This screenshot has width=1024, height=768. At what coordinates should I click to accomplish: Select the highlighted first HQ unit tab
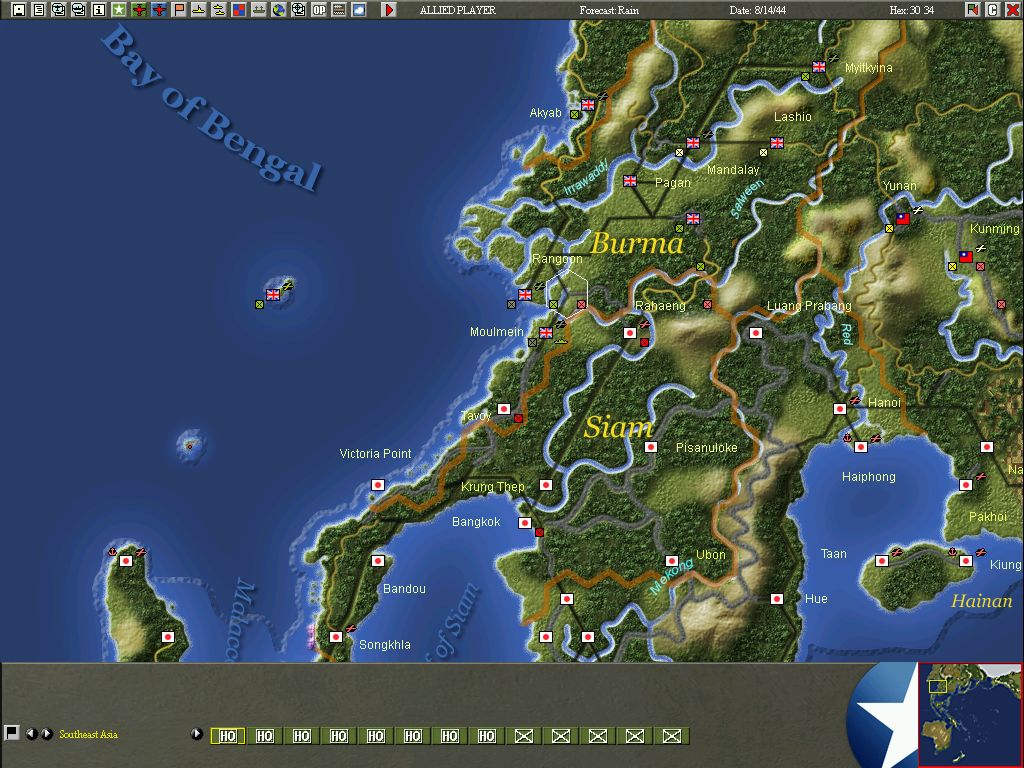coord(227,736)
